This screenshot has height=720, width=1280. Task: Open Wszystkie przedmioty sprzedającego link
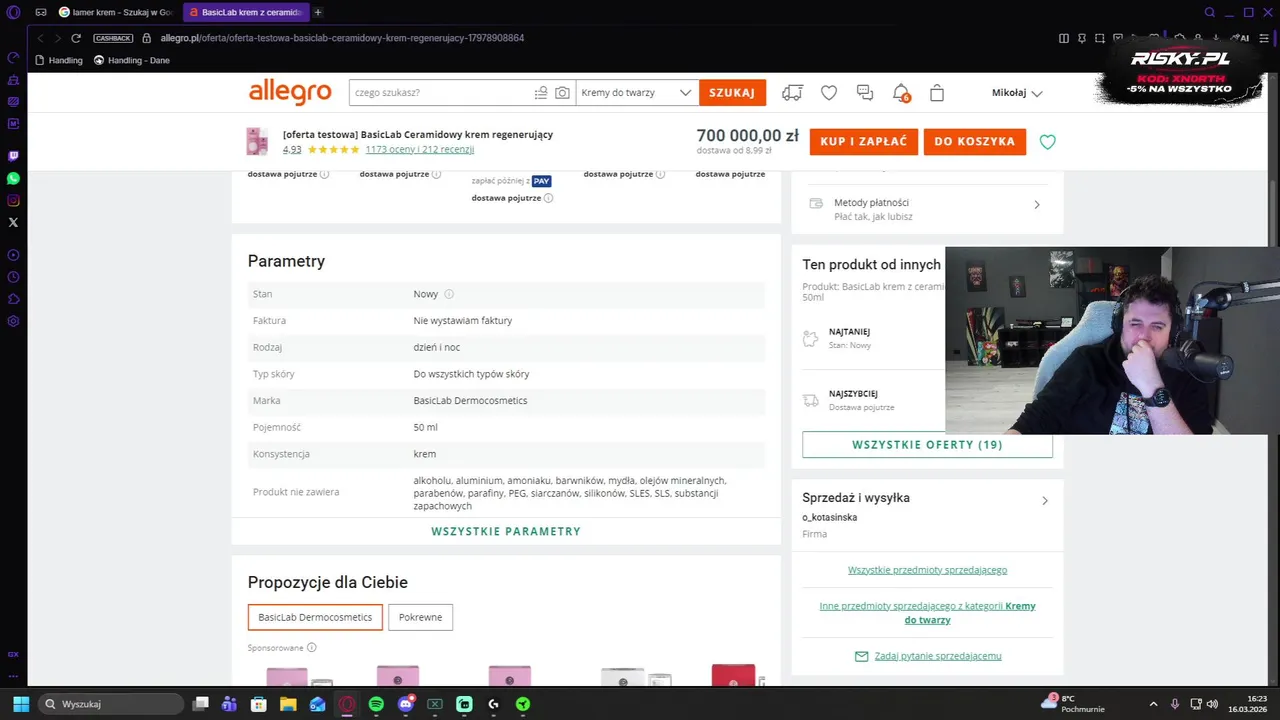927,570
